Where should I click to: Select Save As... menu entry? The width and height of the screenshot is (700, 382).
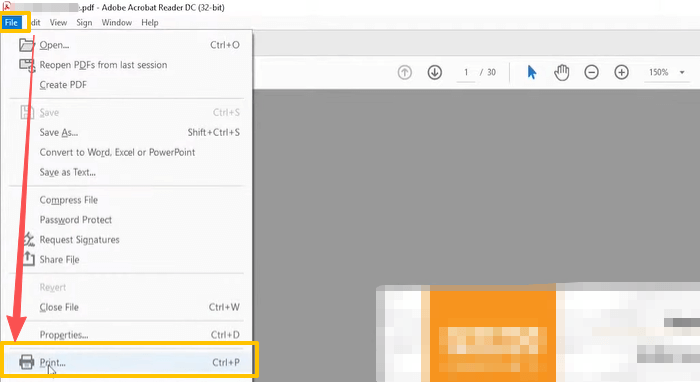click(x=127, y=133)
